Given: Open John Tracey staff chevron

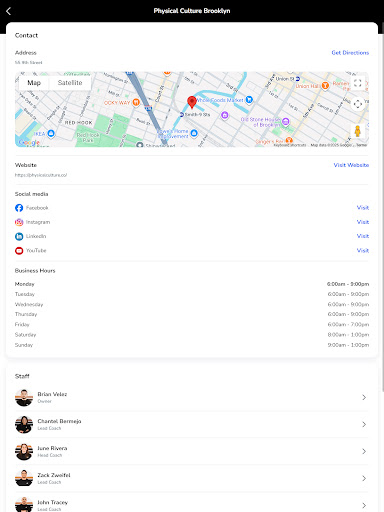Looking at the screenshot, I should point(364,505).
